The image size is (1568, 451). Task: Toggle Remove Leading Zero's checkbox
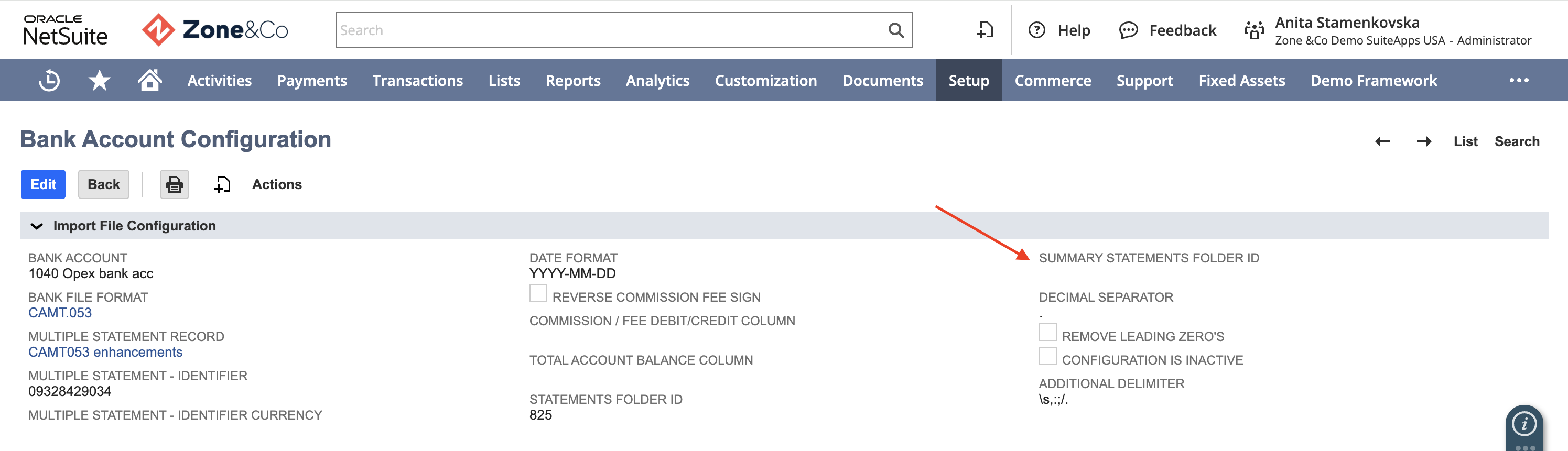coord(1047,333)
